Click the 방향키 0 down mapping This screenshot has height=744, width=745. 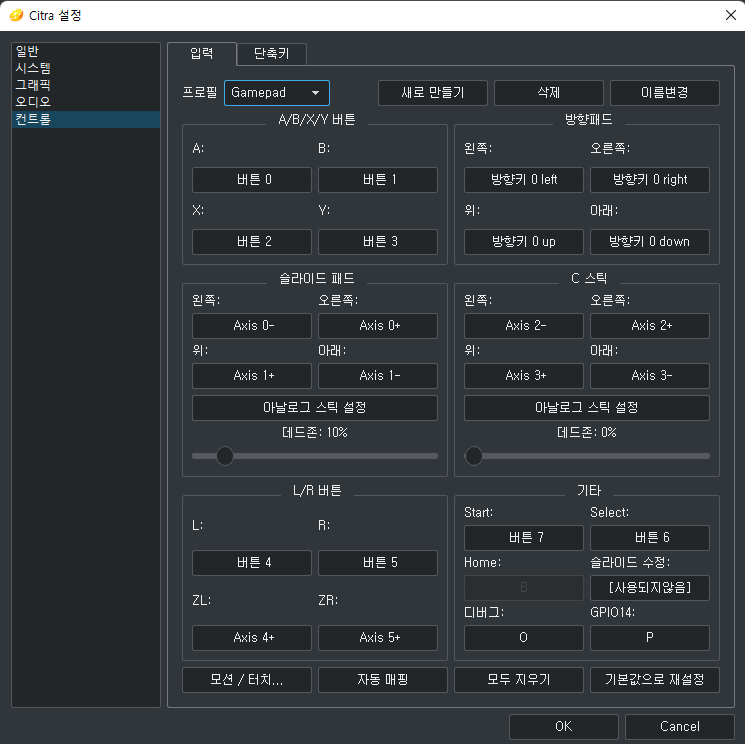coord(649,242)
